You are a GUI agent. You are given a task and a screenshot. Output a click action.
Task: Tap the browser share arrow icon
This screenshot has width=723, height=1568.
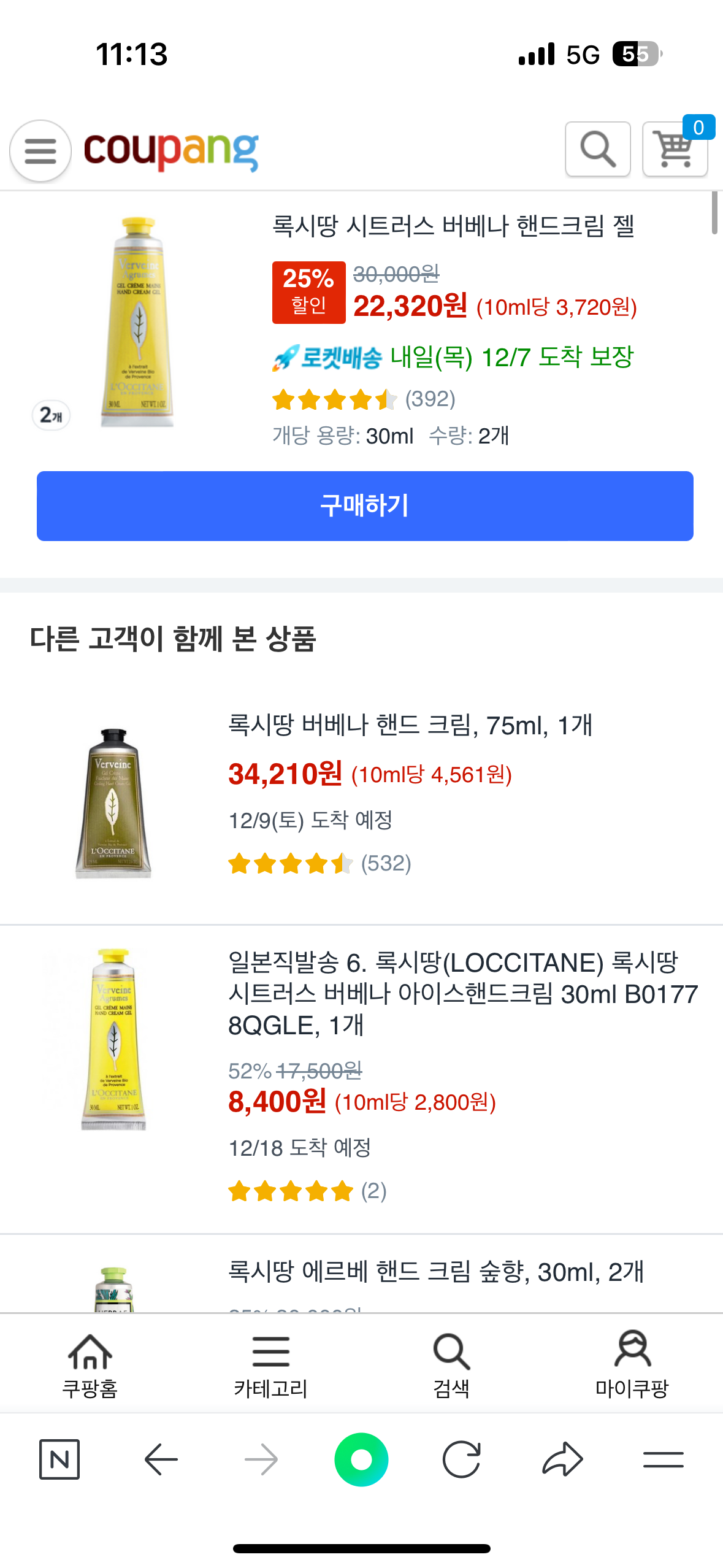(x=562, y=1459)
